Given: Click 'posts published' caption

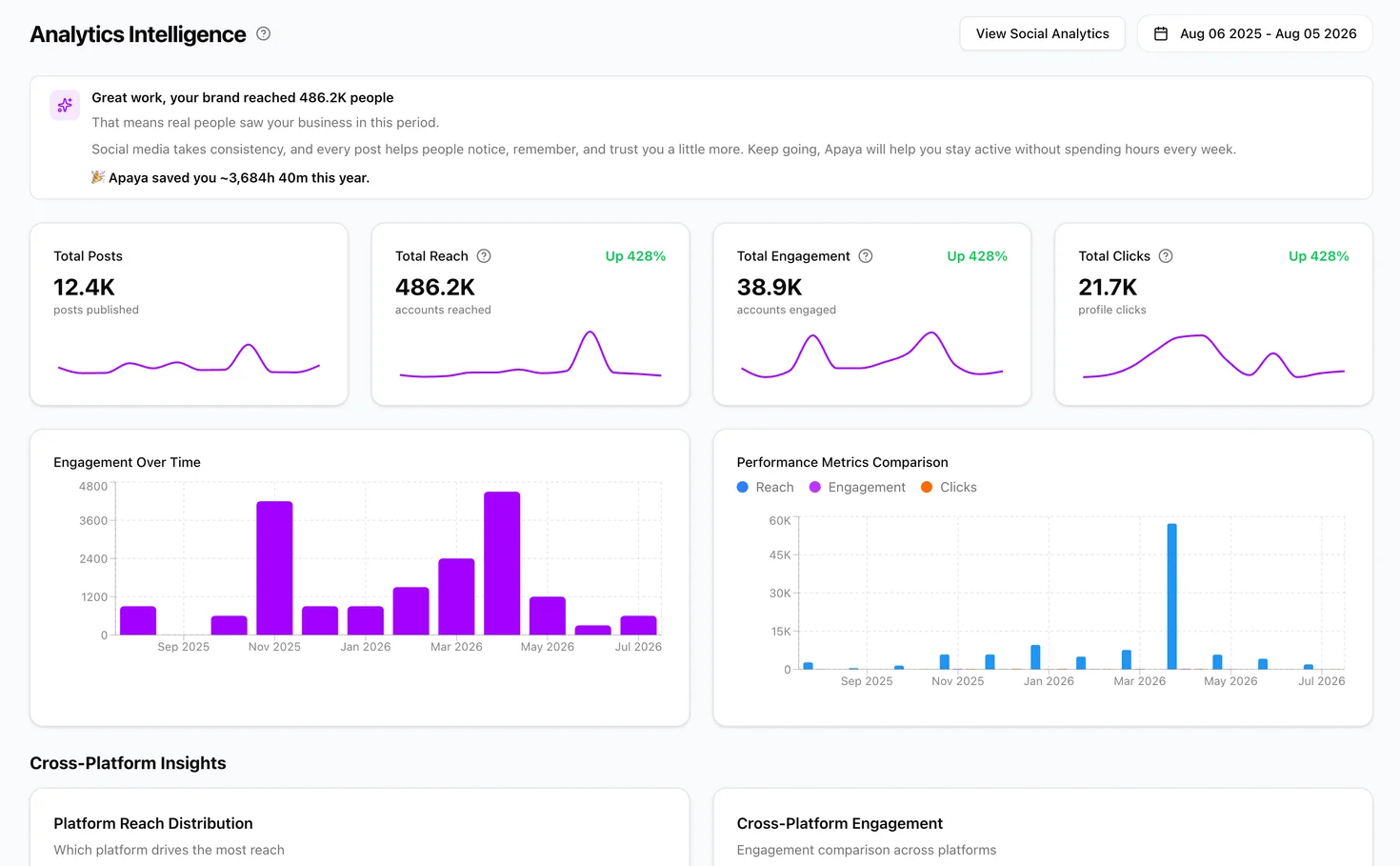Looking at the screenshot, I should 96,310.
